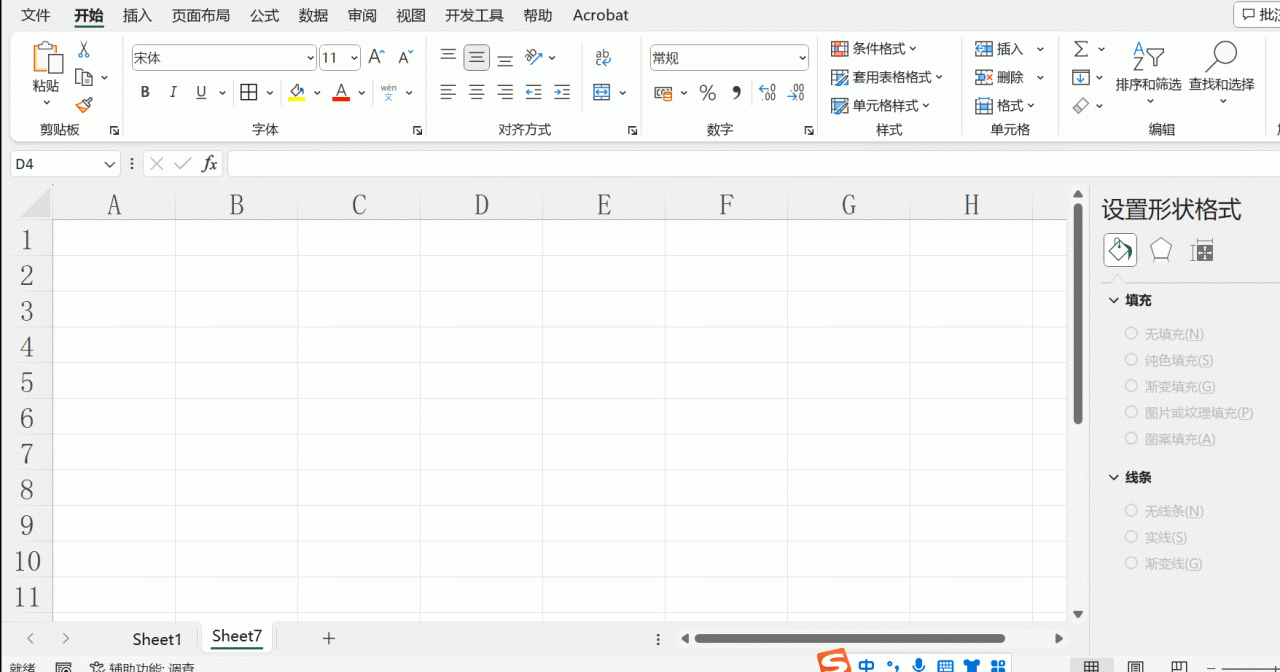The width and height of the screenshot is (1280, 672).
Task: Open the font size dropdown
Action: tap(354, 58)
